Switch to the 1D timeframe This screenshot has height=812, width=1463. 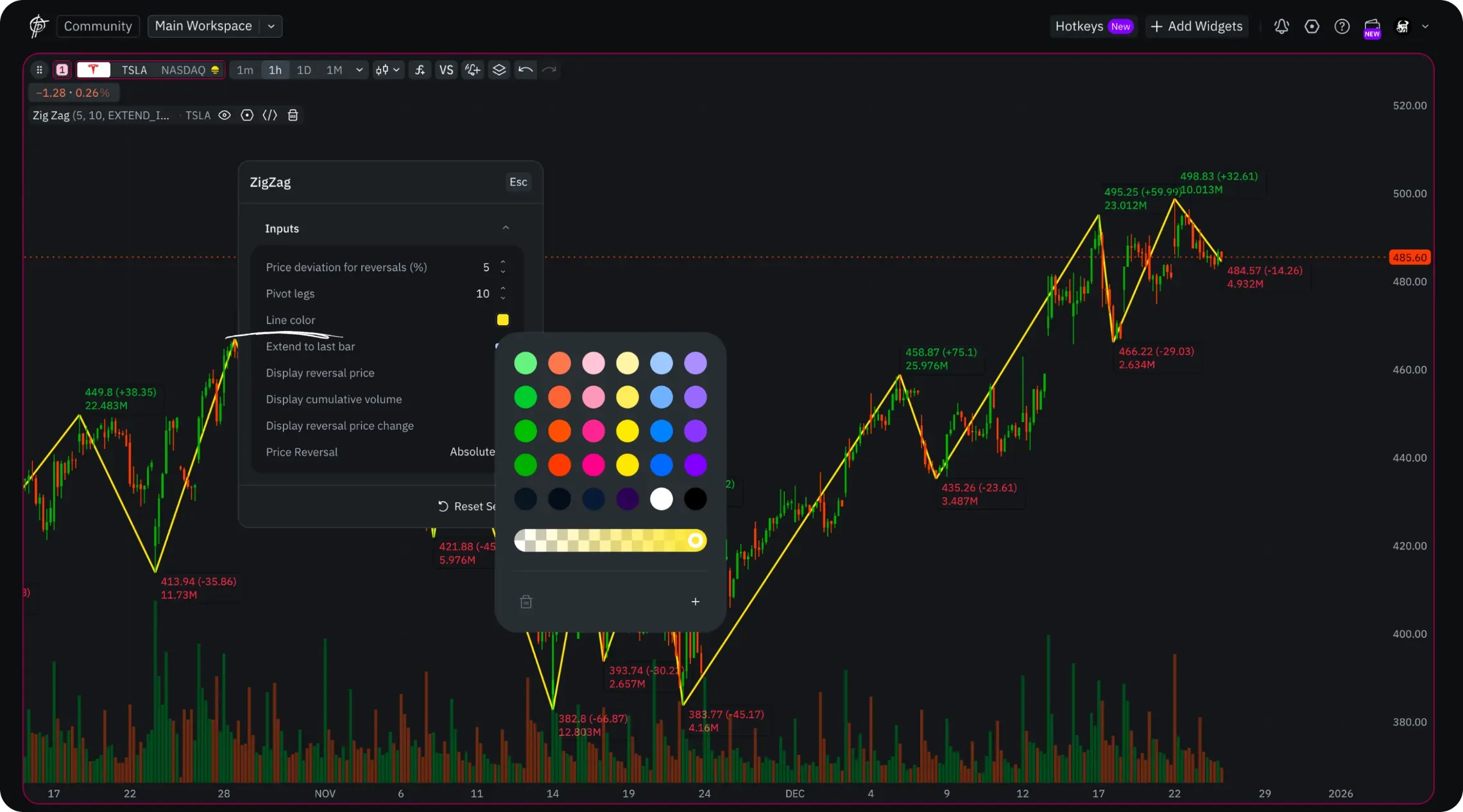304,70
